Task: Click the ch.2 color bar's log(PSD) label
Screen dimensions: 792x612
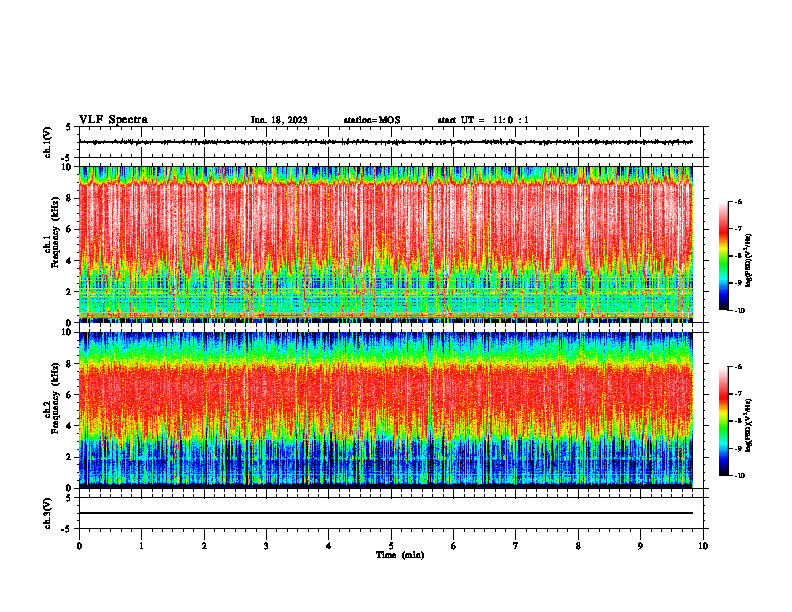Action: tap(749, 425)
